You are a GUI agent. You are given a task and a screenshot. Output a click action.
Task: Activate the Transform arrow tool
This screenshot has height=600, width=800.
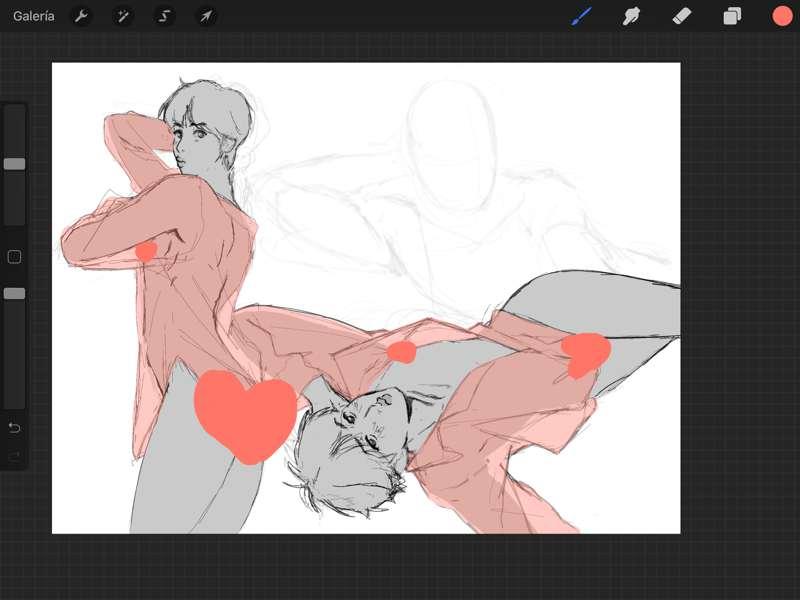coord(206,16)
